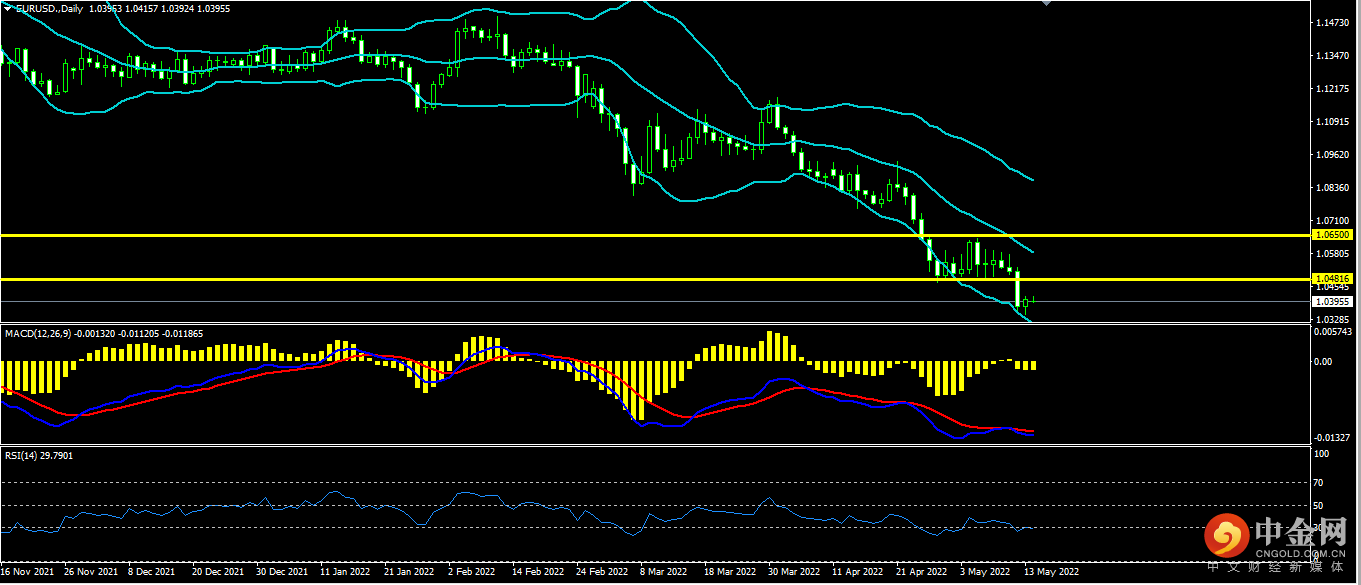Click the chart shift triangle marker at top
This screenshot has height=585, width=1361.
coord(1047,4)
